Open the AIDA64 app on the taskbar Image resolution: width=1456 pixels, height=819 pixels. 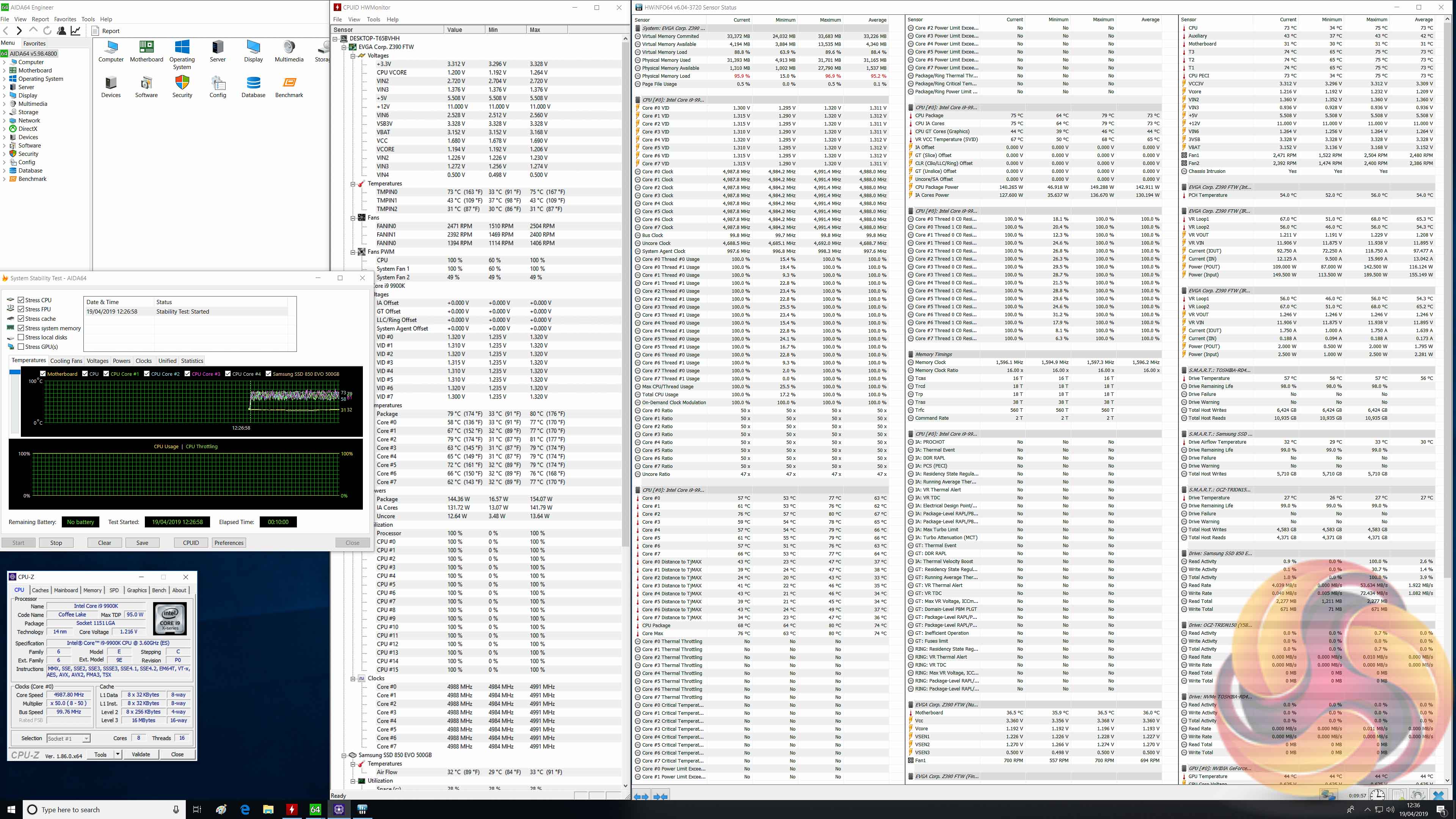[x=315, y=810]
